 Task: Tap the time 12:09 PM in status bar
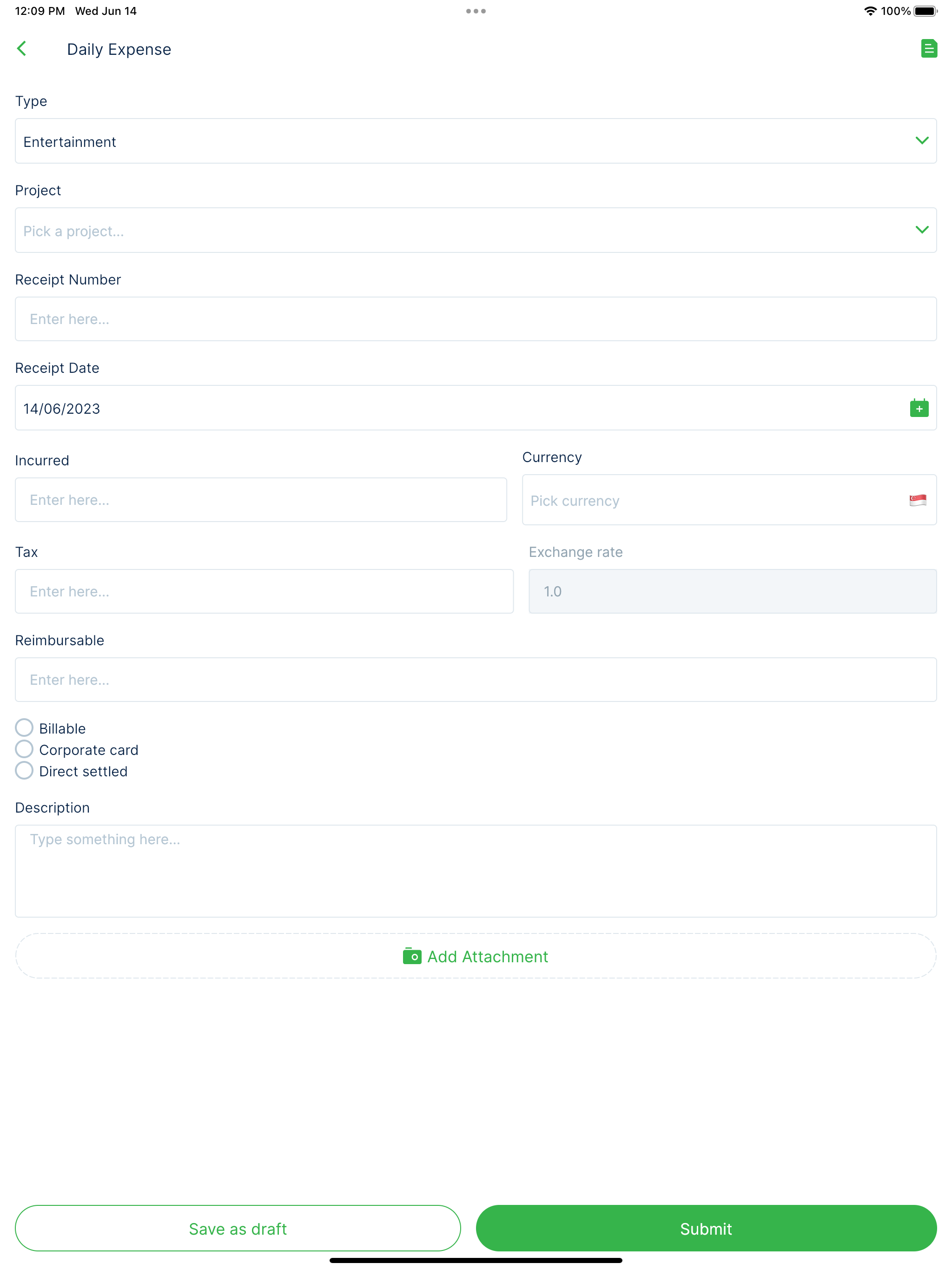[x=40, y=11]
